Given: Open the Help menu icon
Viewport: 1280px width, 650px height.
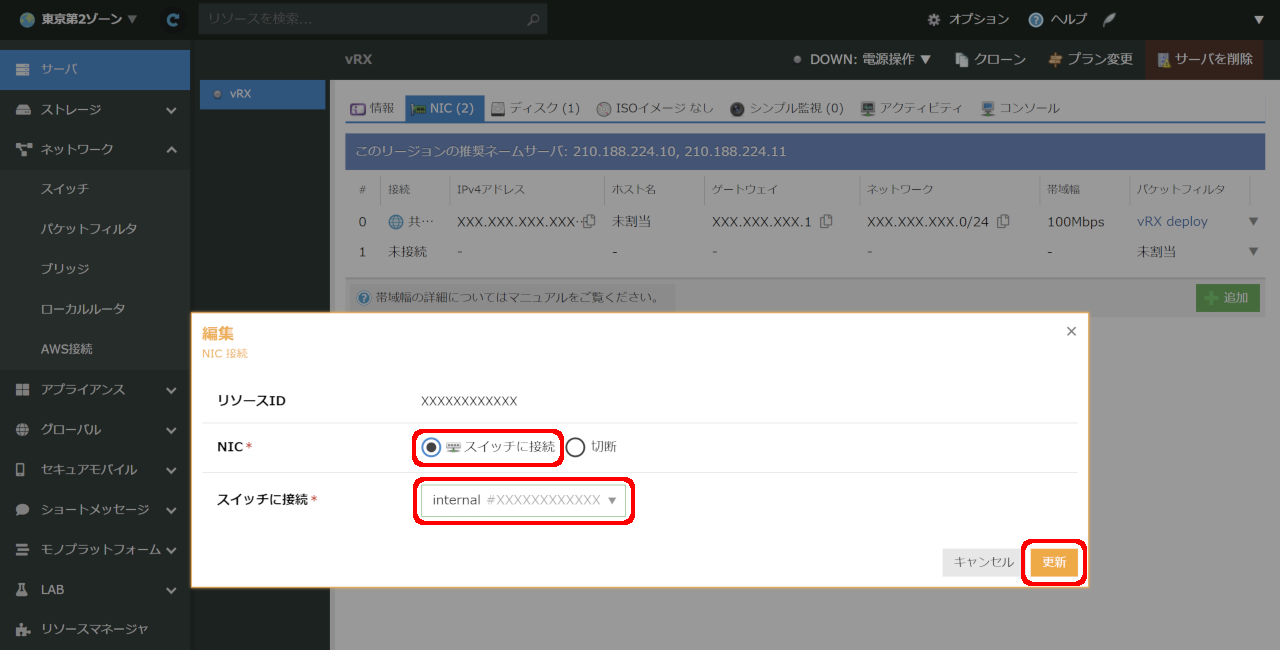Looking at the screenshot, I should tap(1036, 19).
